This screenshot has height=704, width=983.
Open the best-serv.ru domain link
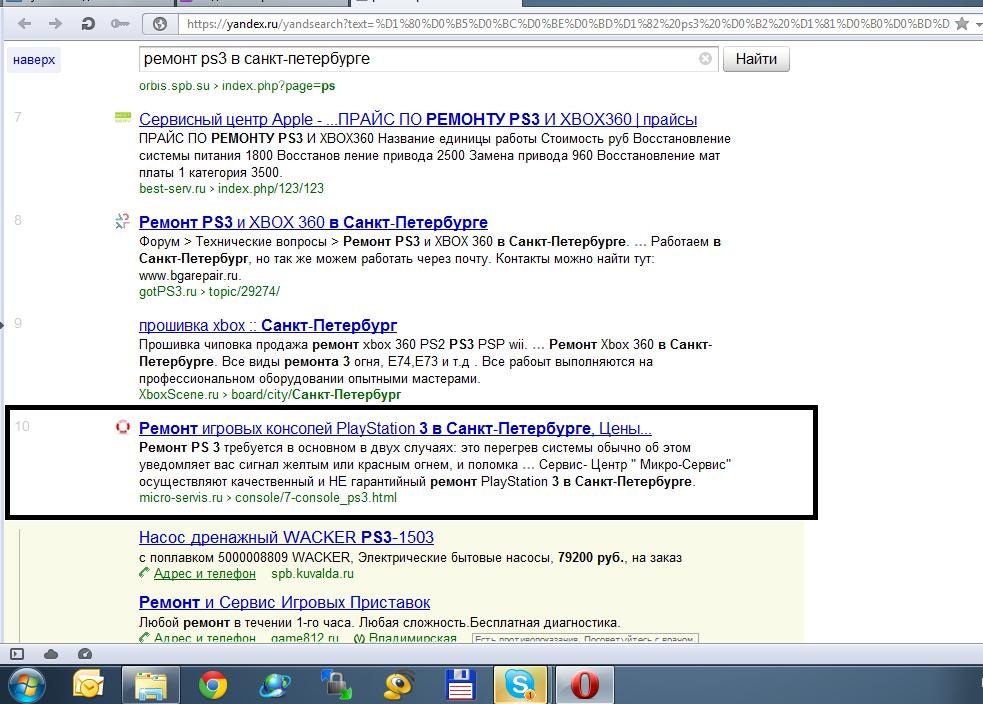(172, 188)
